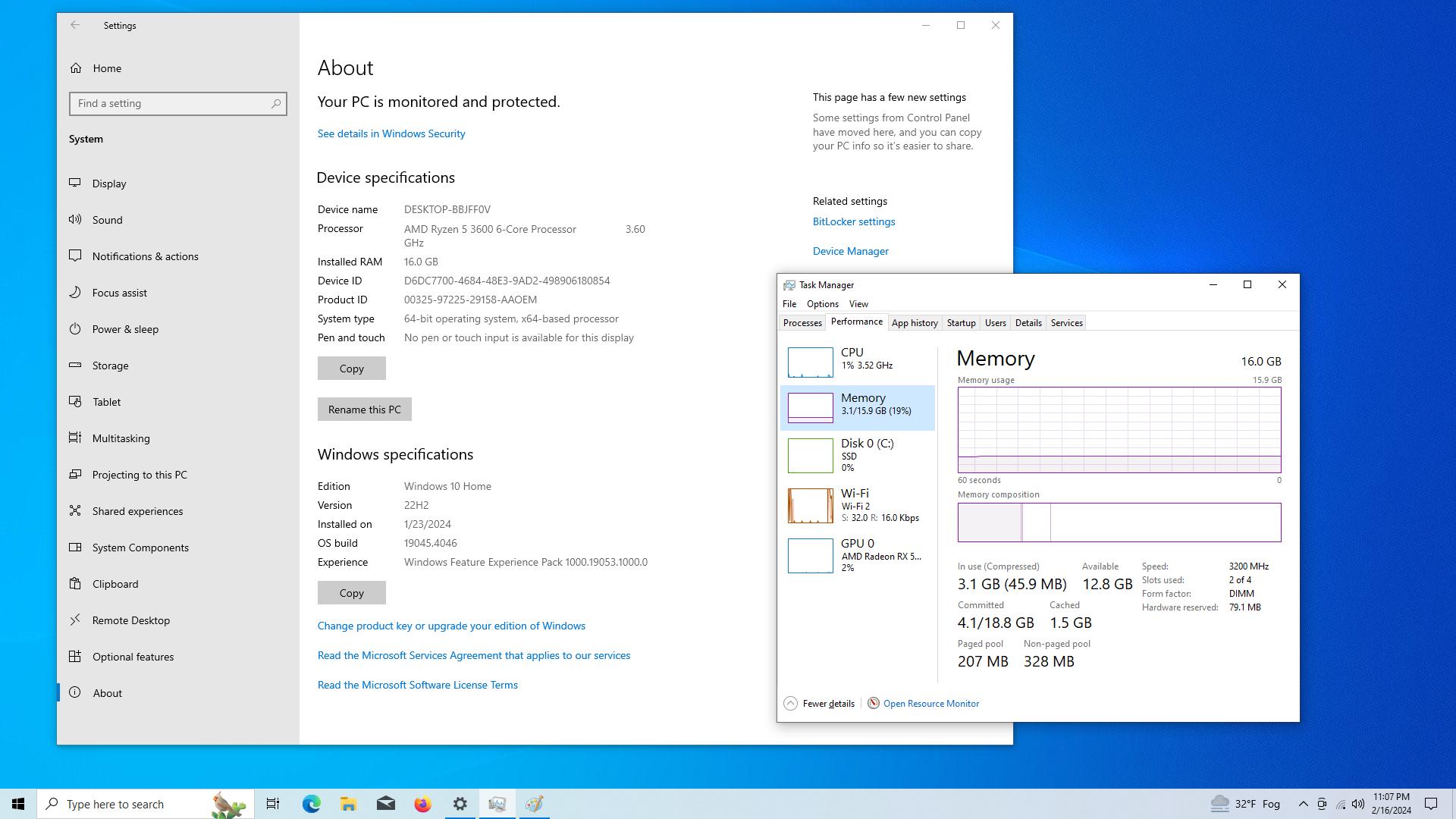Open Task View from taskbar
The height and width of the screenshot is (819, 1456).
(x=273, y=804)
